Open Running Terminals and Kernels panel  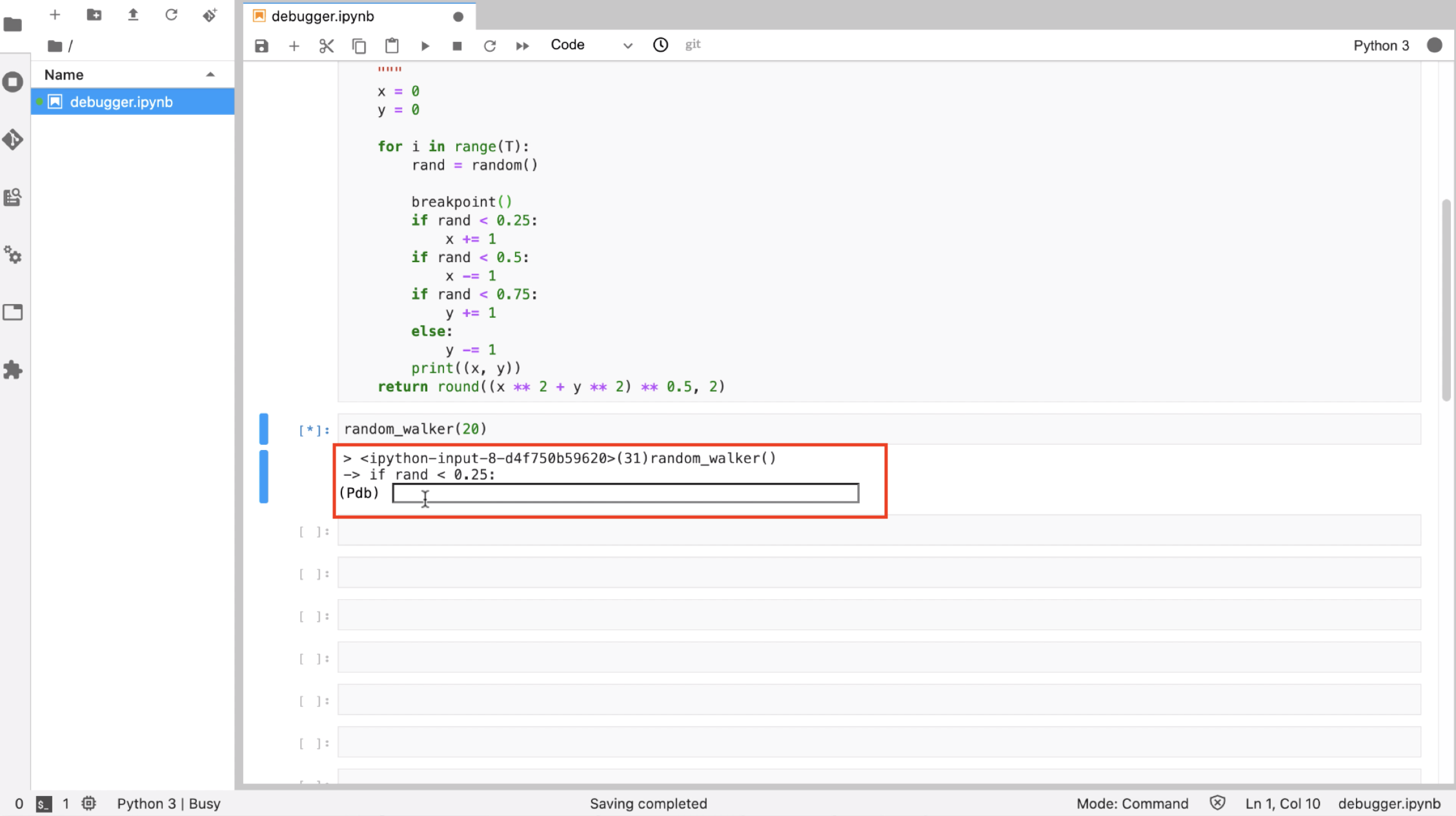click(13, 82)
